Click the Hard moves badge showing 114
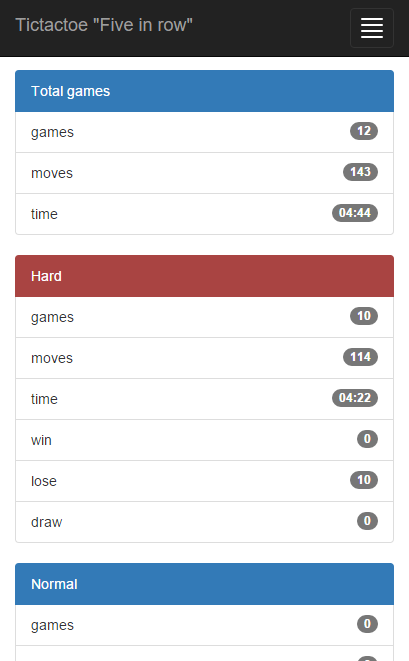The width and height of the screenshot is (409, 661). [361, 357]
